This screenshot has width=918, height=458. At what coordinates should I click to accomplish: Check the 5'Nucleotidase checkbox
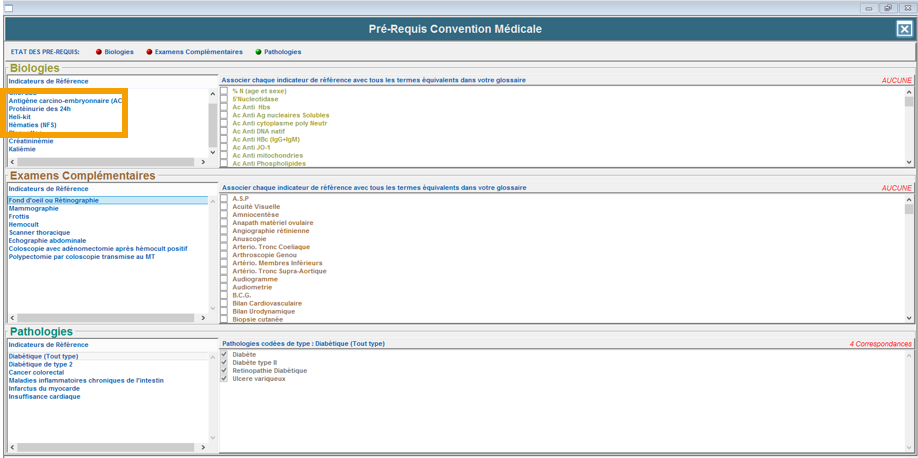(224, 99)
